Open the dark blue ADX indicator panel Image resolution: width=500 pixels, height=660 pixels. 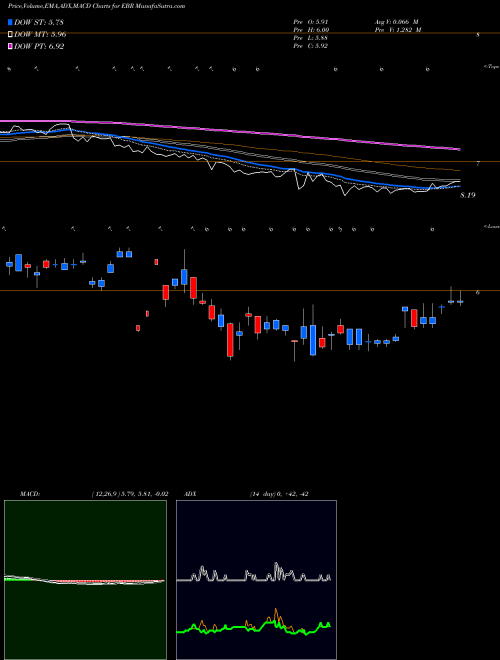click(x=256, y=580)
